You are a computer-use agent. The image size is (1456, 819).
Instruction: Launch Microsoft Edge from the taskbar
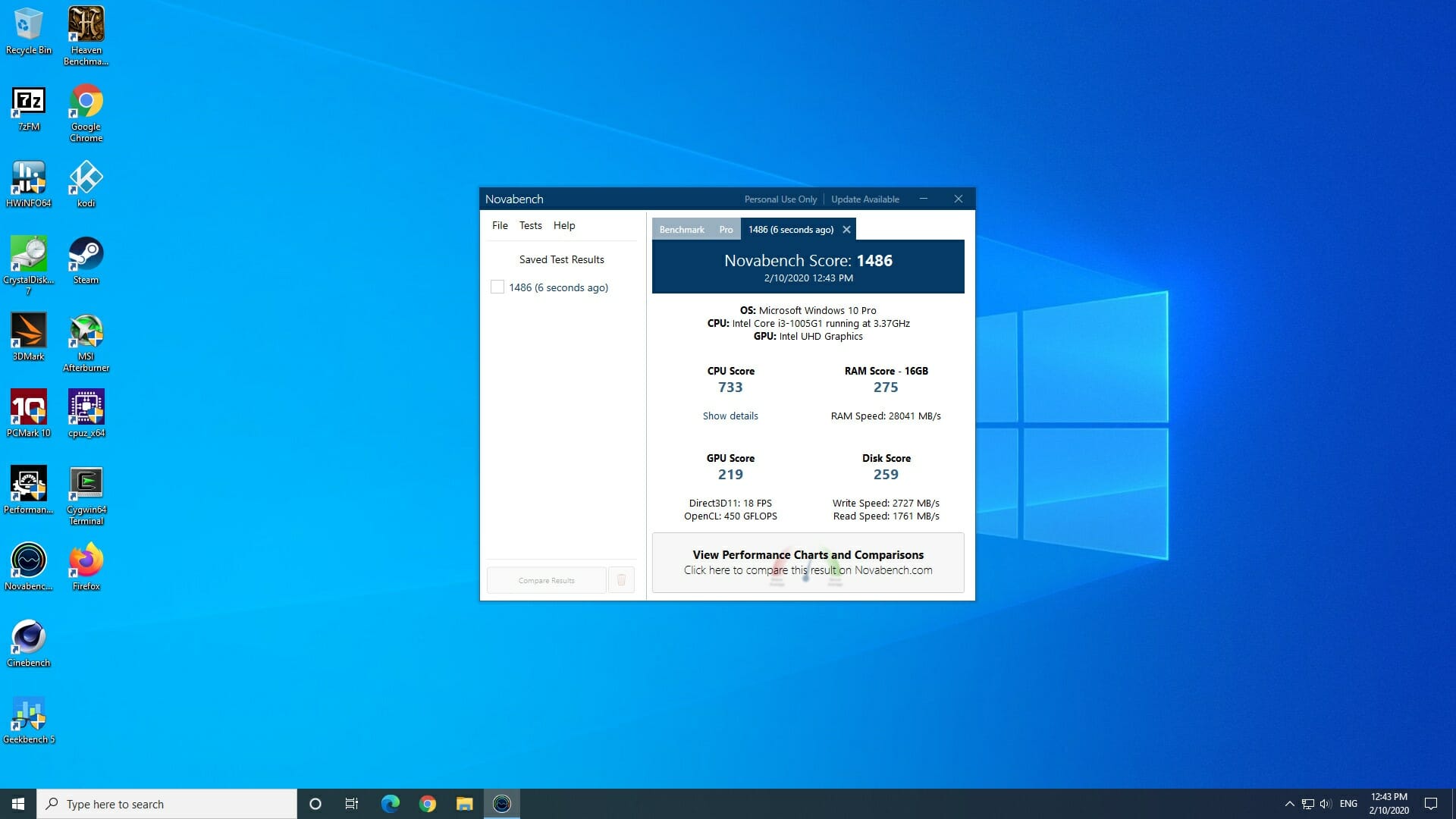[x=390, y=804]
